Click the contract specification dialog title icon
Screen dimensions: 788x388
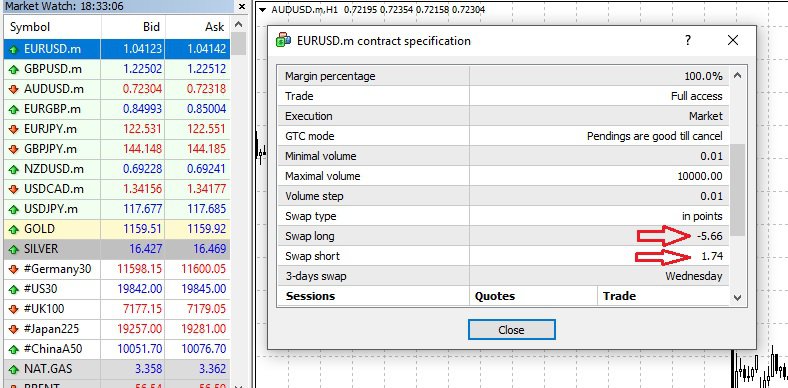click(283, 40)
